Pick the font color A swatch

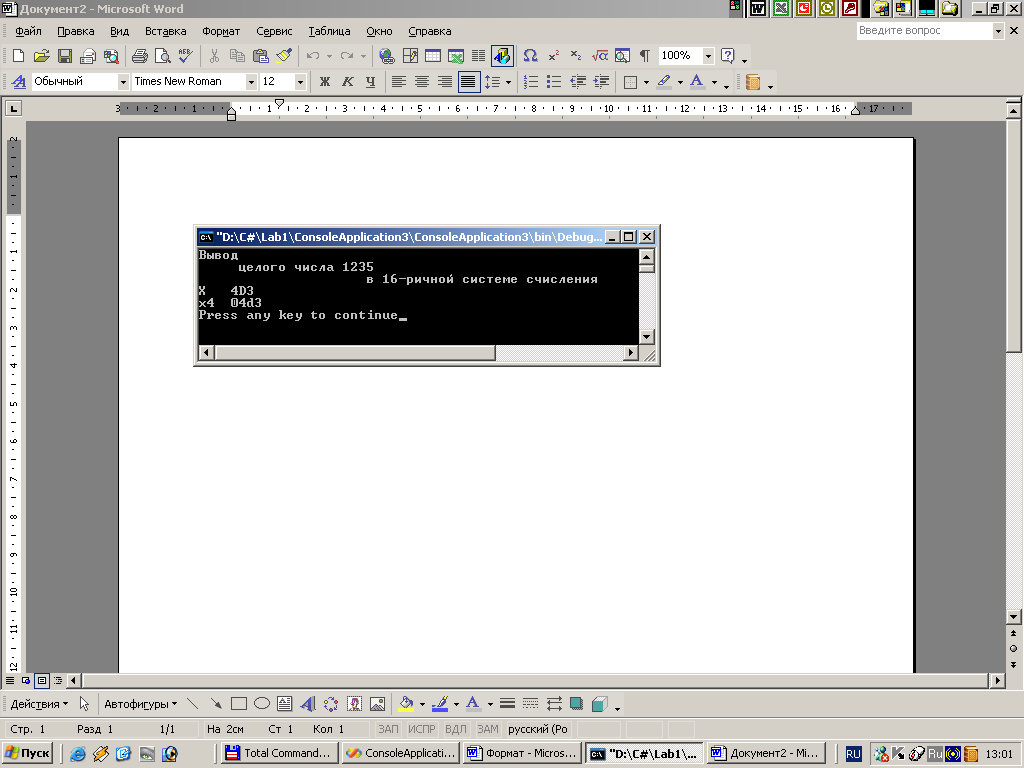coord(697,82)
